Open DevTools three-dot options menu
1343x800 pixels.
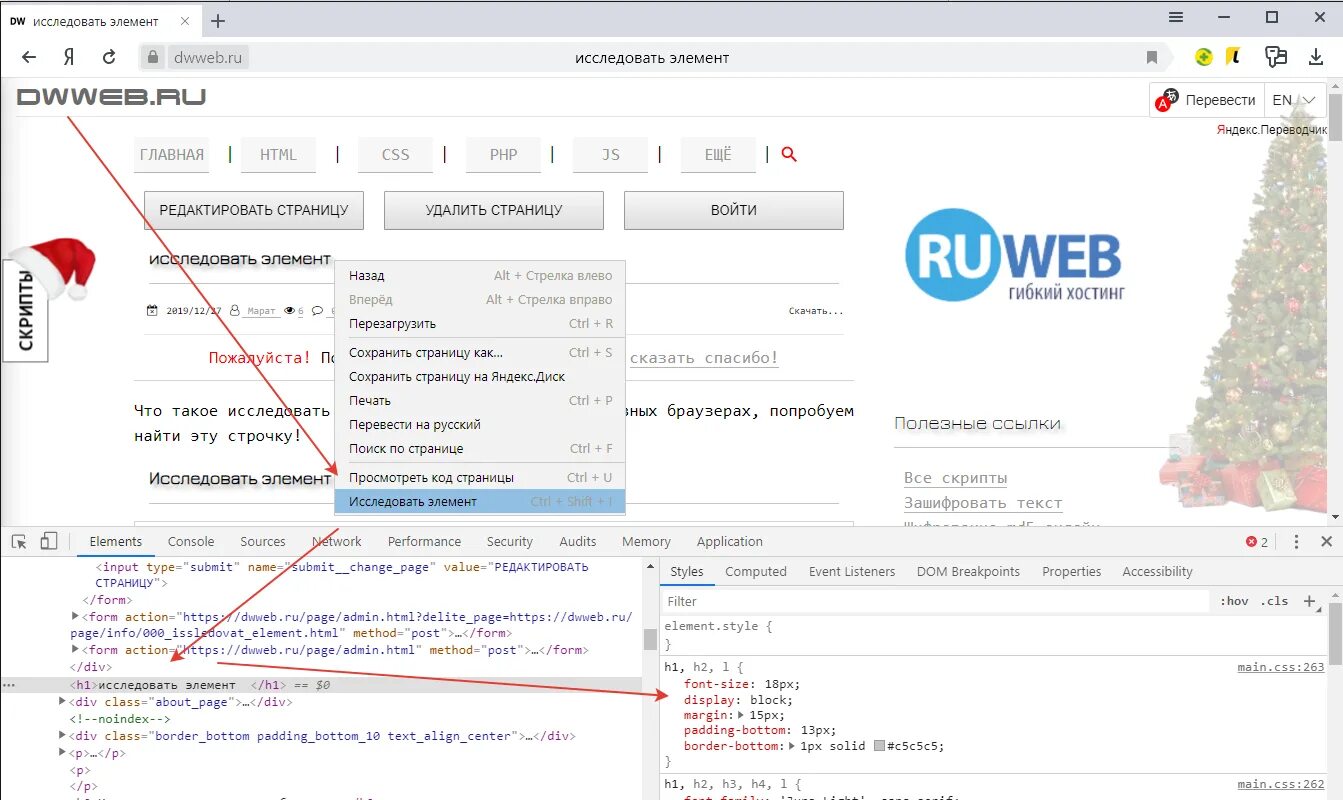point(1296,541)
